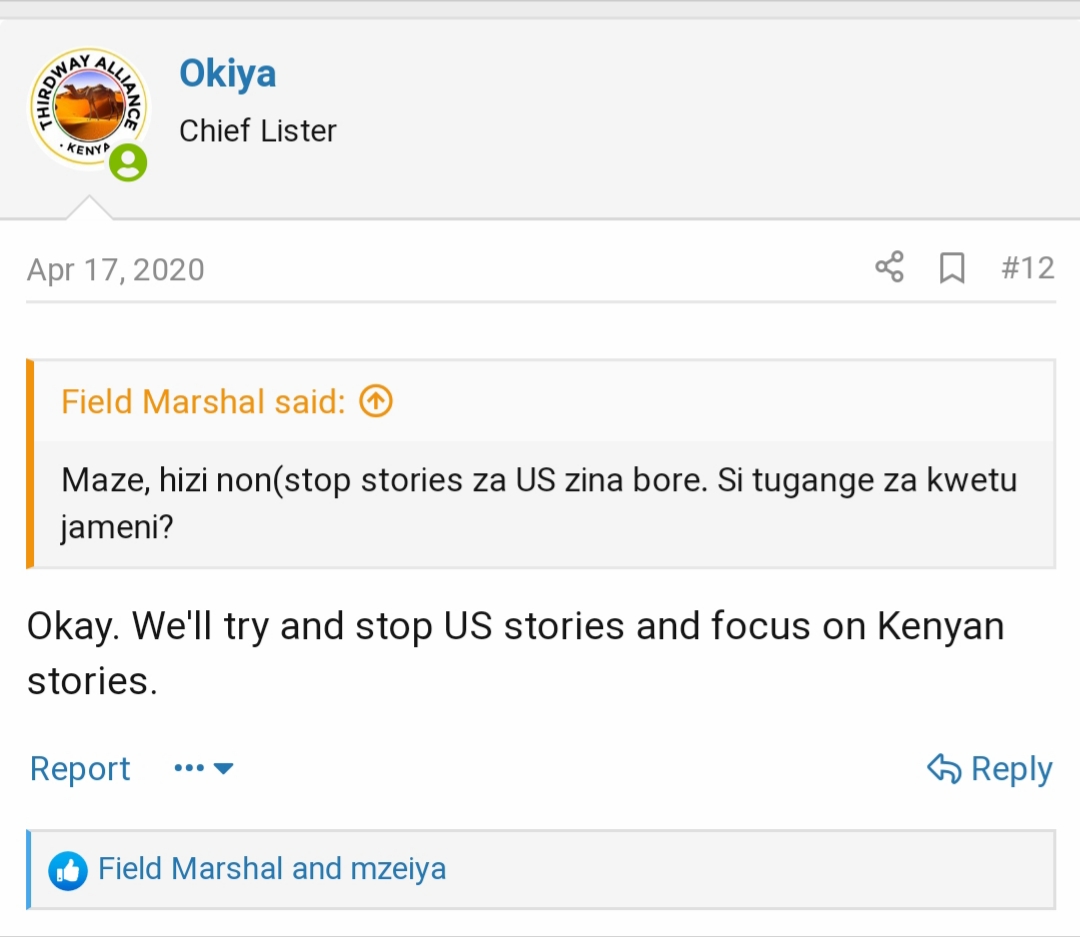The image size is (1080, 937).
Task: Report this post
Action: point(80,768)
